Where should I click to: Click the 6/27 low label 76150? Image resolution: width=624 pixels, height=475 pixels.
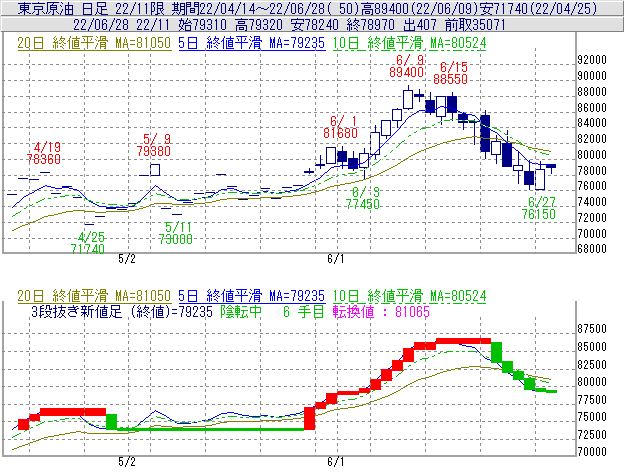(x=542, y=214)
